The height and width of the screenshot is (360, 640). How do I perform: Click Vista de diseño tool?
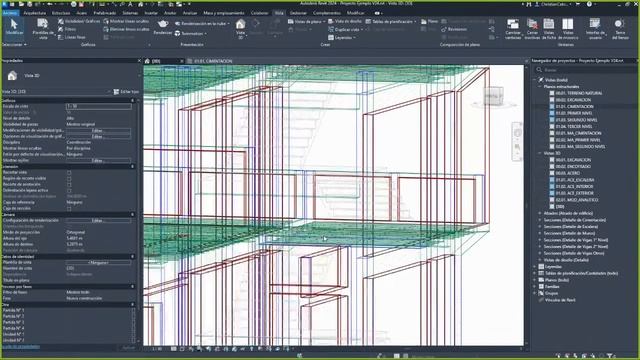pos(345,21)
